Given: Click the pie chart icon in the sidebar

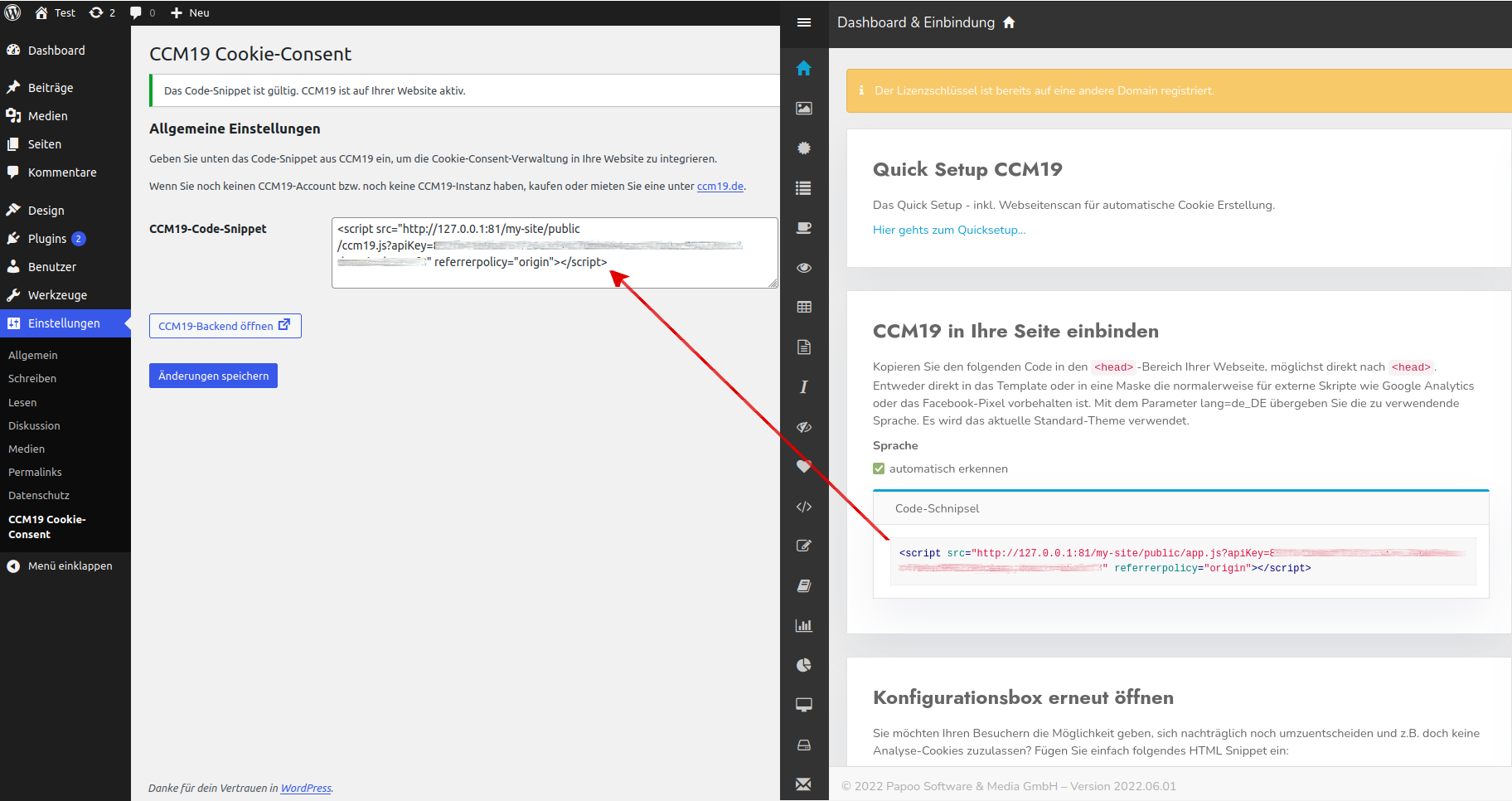Looking at the screenshot, I should point(803,664).
